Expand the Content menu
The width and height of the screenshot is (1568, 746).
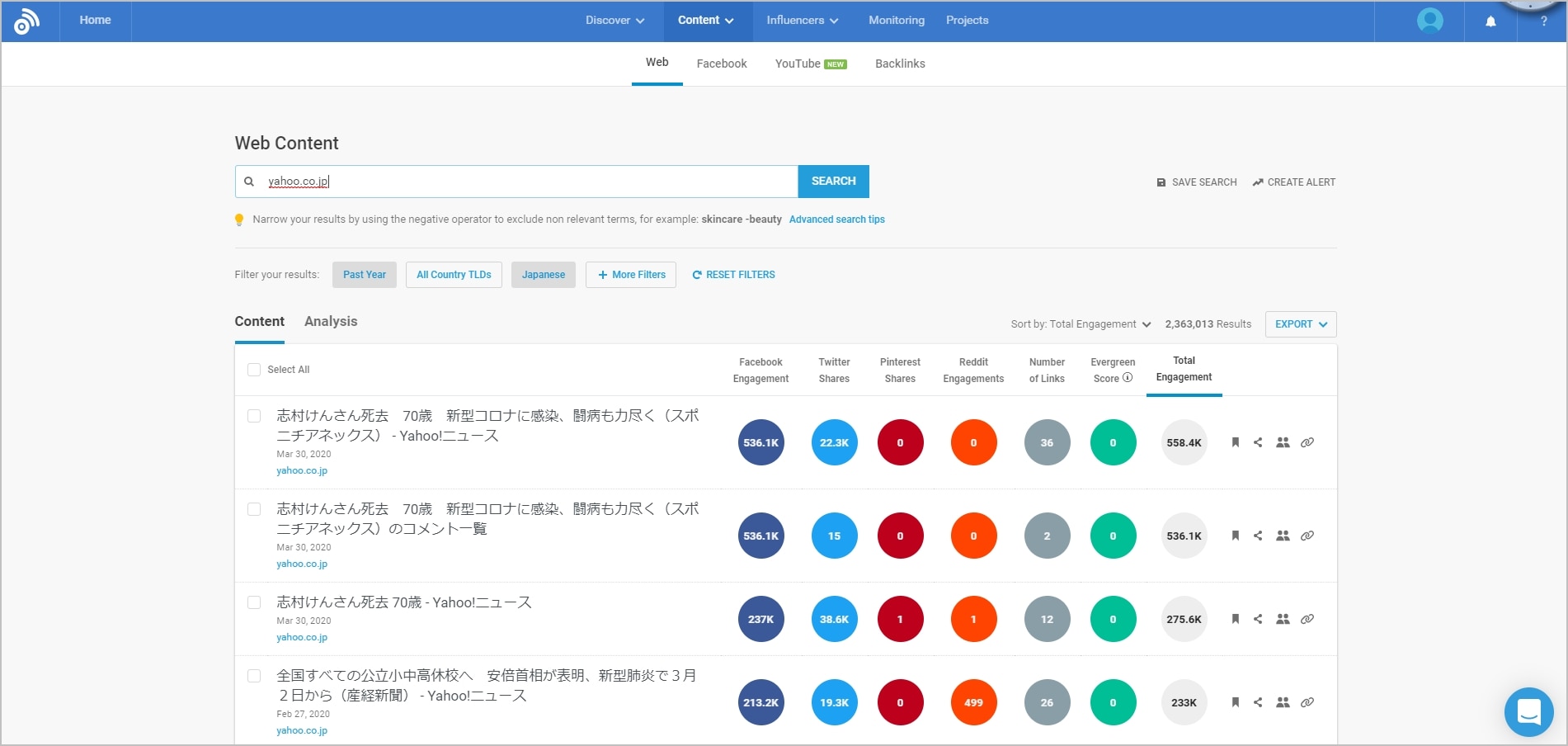pos(706,21)
